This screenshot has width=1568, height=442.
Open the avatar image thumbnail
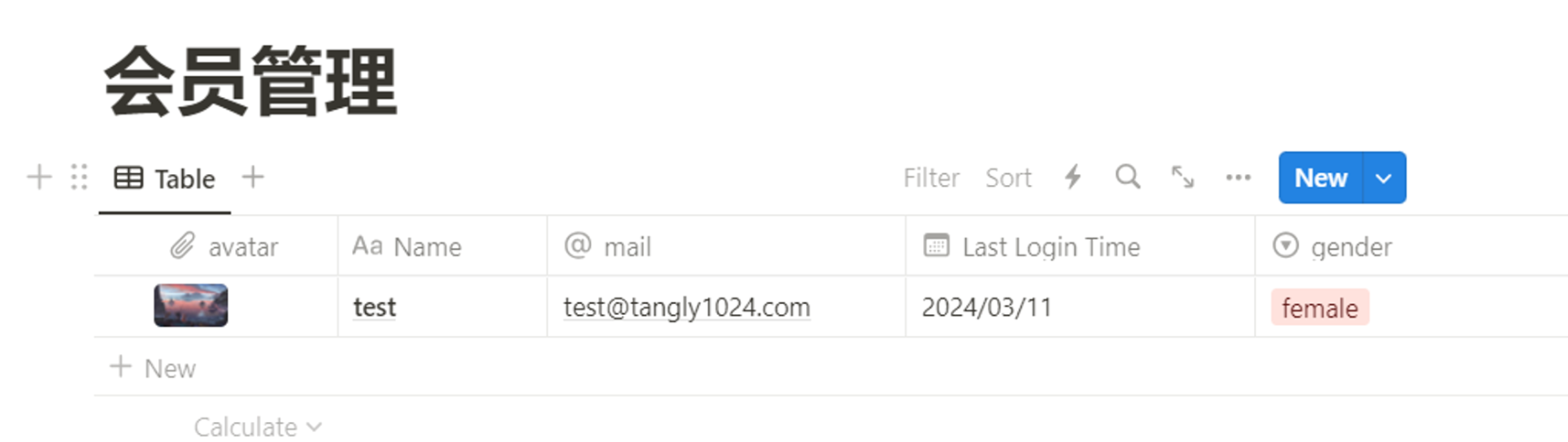tap(191, 306)
